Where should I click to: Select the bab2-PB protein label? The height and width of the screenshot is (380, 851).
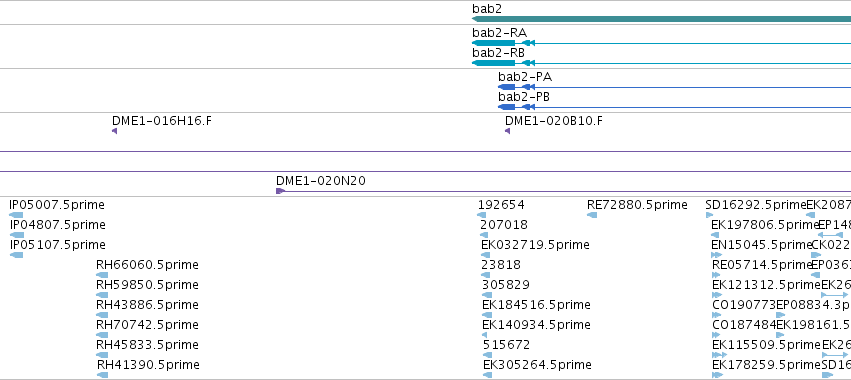coord(524,97)
